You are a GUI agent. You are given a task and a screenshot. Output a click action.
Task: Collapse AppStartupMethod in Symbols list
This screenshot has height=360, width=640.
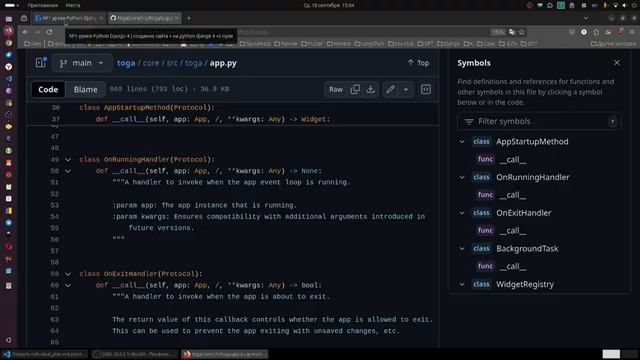tap(462, 142)
